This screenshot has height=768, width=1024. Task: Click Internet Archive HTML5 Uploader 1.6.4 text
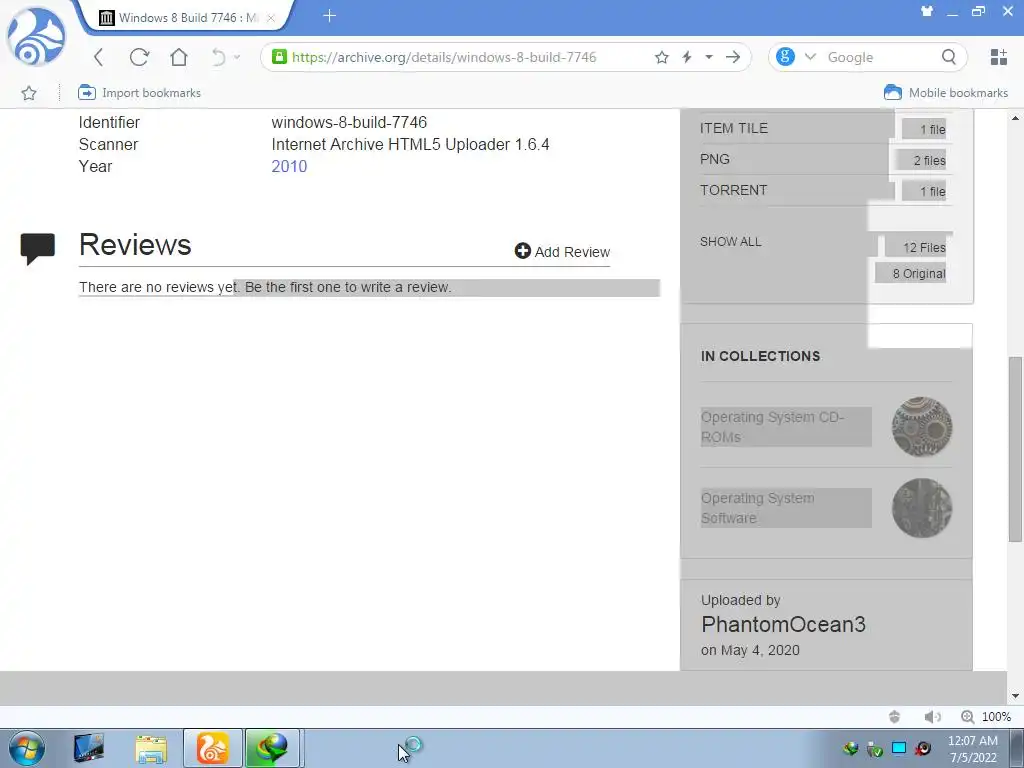410,144
